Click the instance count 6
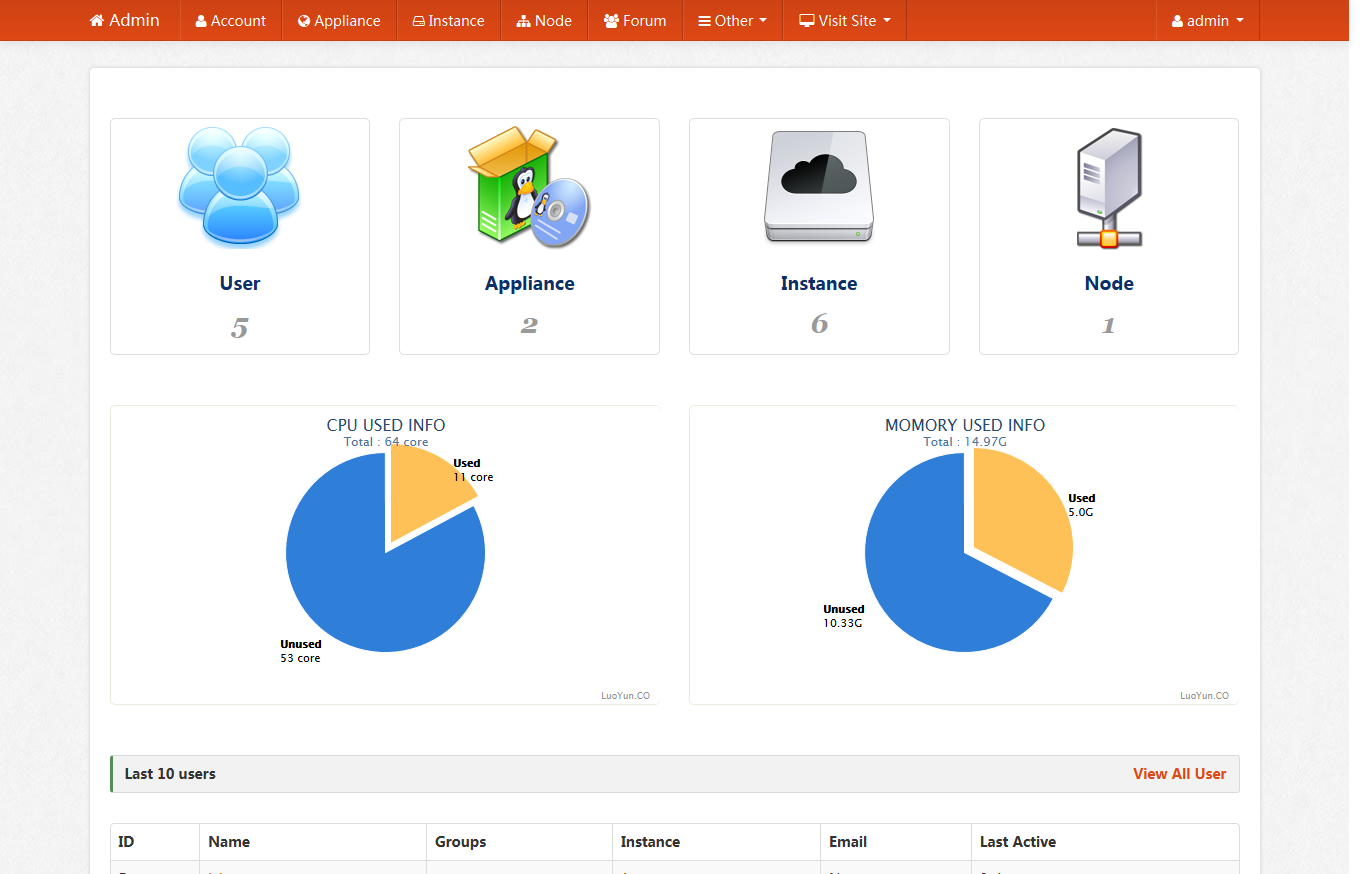The image size is (1366, 874). click(819, 324)
